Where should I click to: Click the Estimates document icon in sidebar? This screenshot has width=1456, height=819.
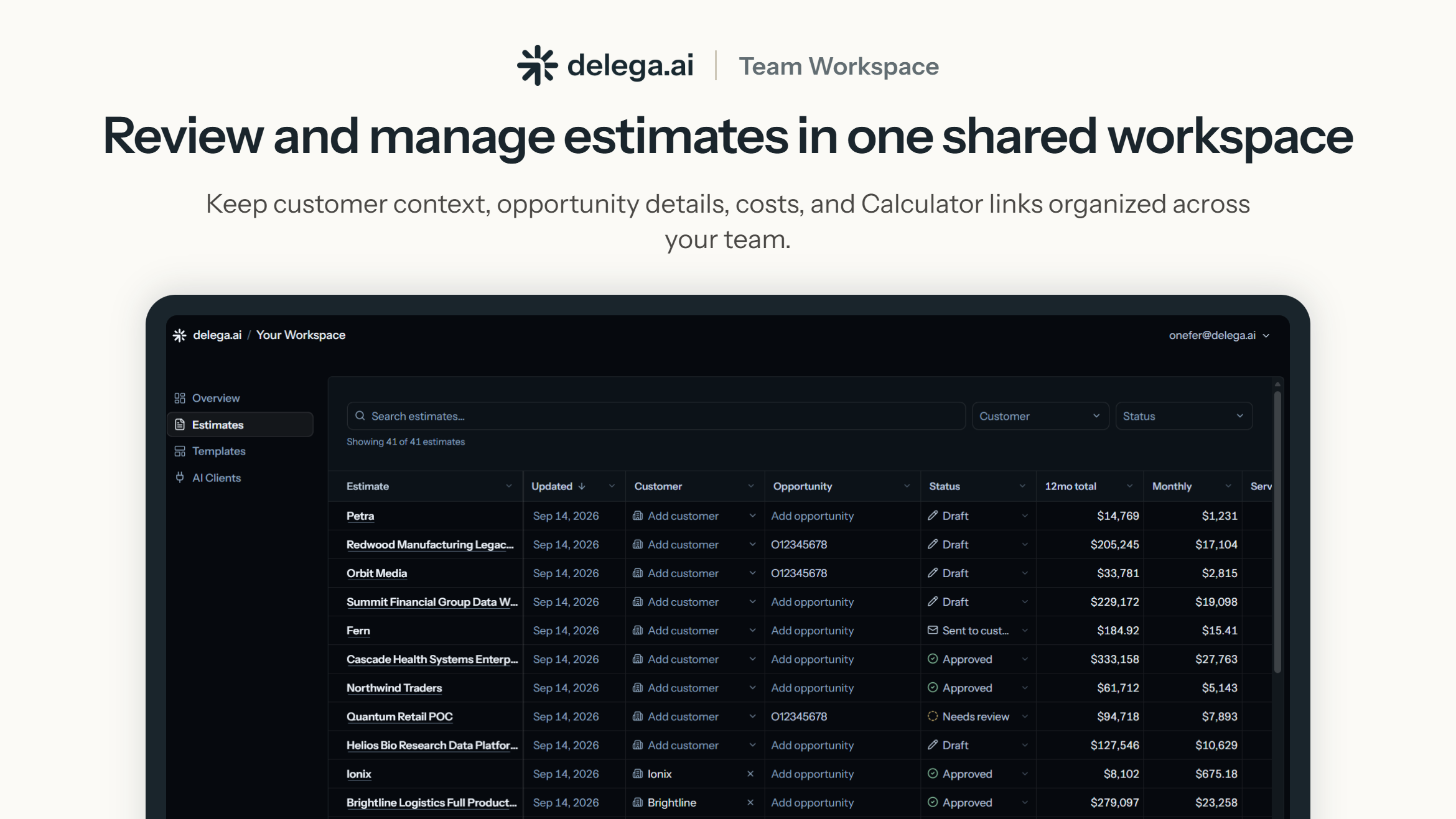pos(180,425)
